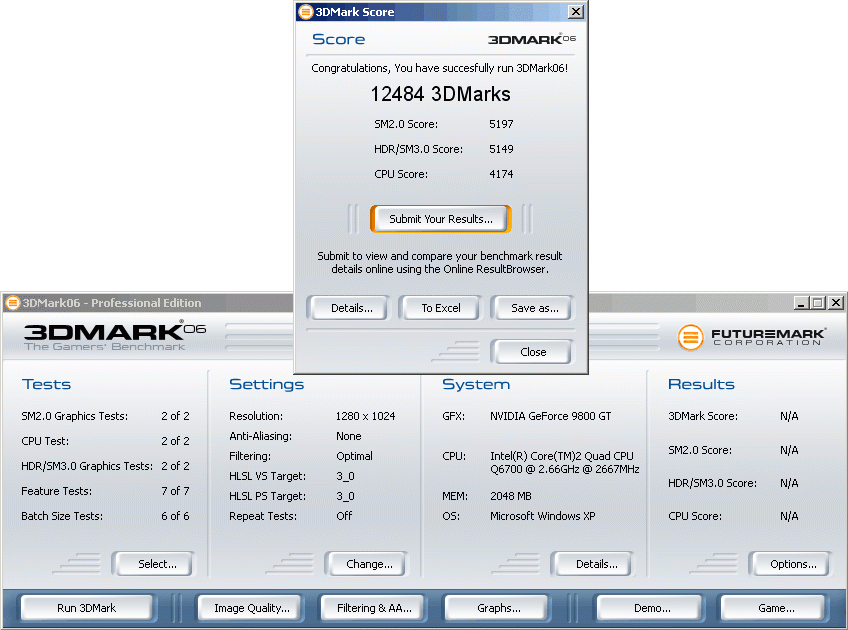The image size is (848, 630).
Task: Minimize the 3DMark06 Professional Edition window
Action: (801, 303)
